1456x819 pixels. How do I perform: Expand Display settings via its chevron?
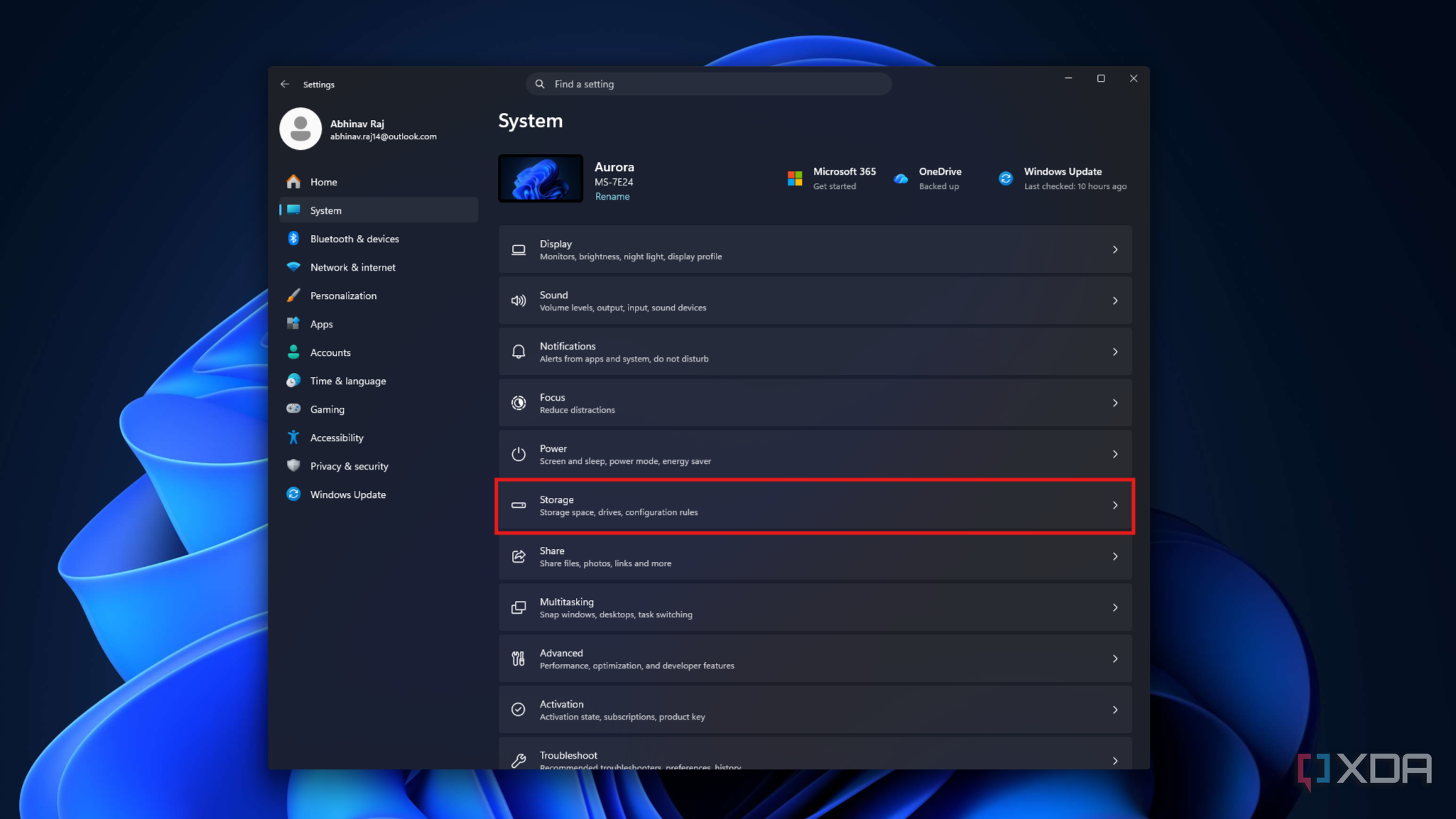[1115, 250]
